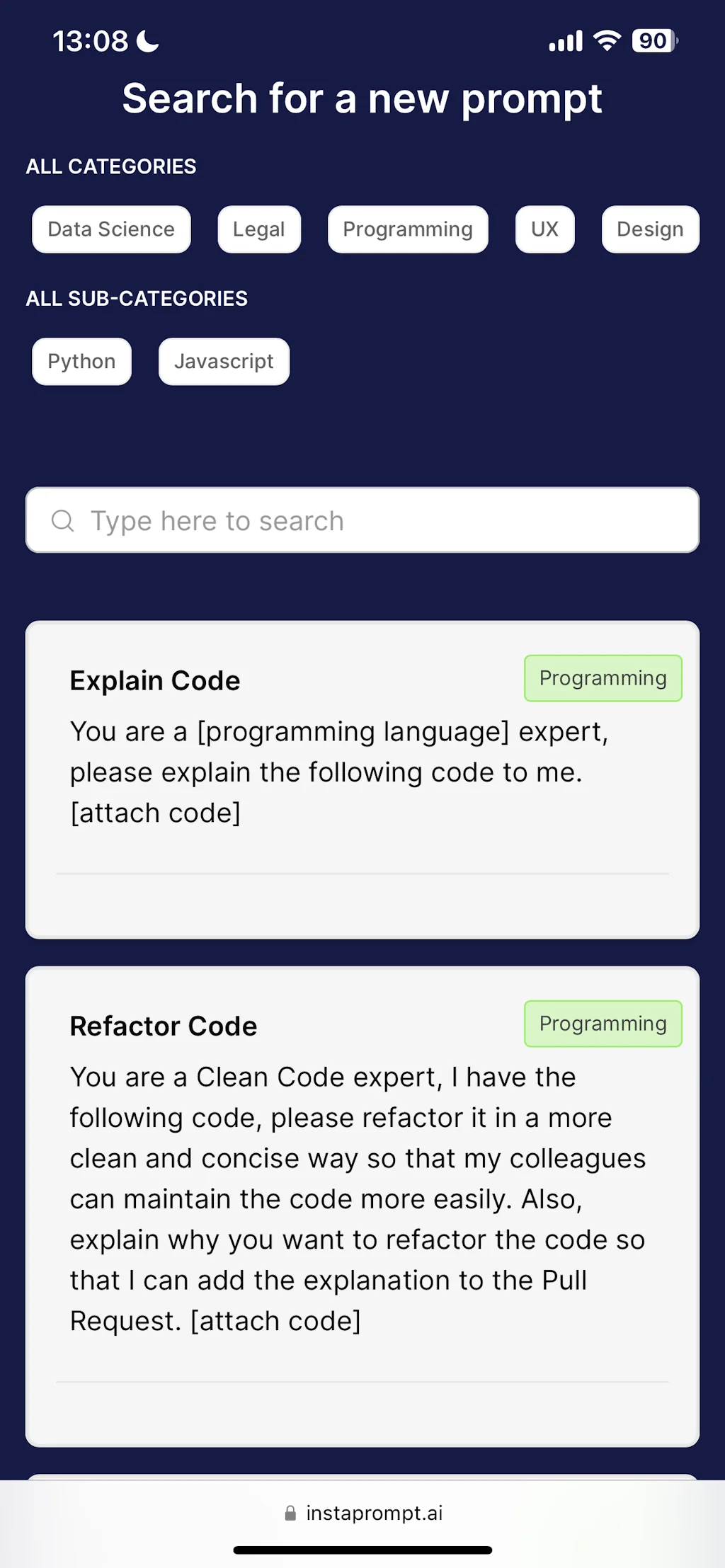Select the UX category filter
This screenshot has width=725, height=1568.
544,229
